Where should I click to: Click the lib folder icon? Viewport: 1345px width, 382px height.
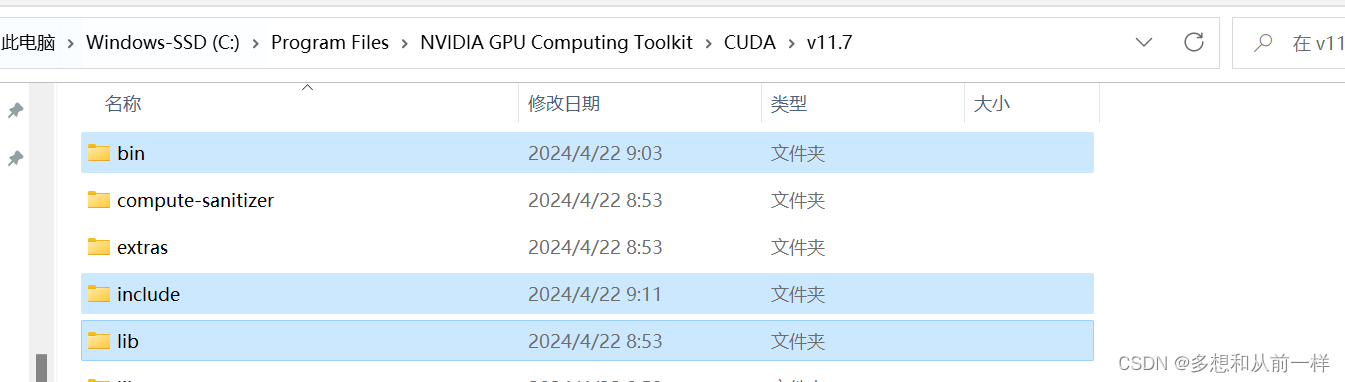[x=98, y=341]
